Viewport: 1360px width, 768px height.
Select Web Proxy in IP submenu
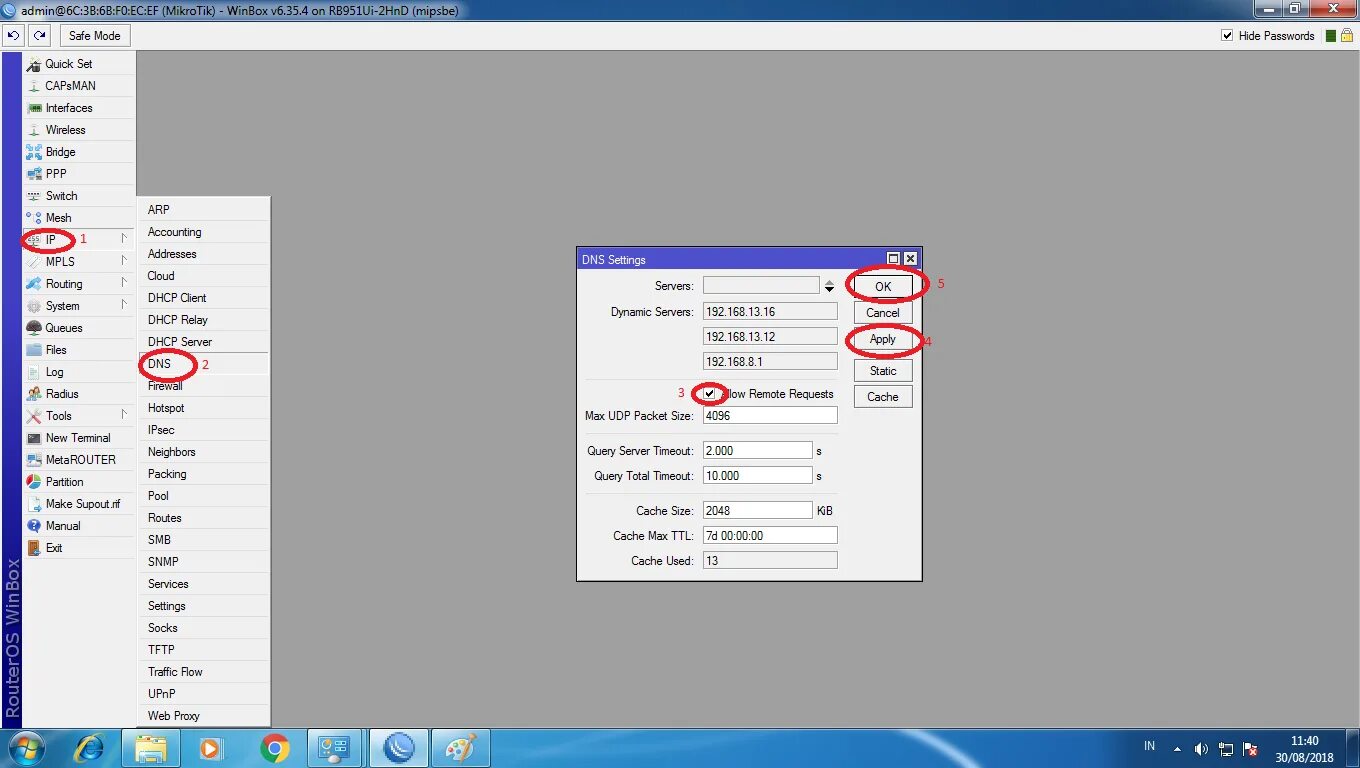(x=204, y=715)
